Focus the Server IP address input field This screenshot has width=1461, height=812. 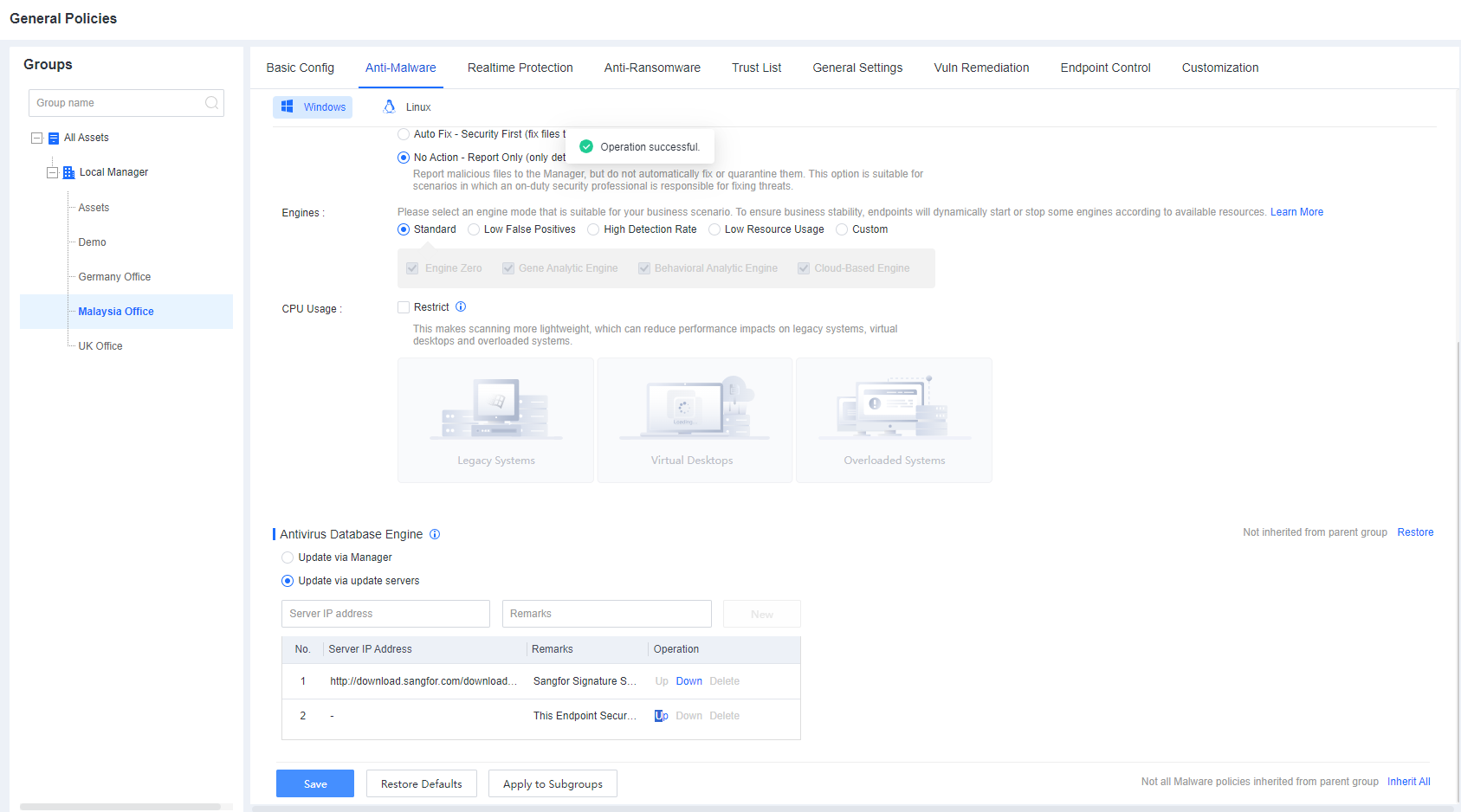pos(385,614)
